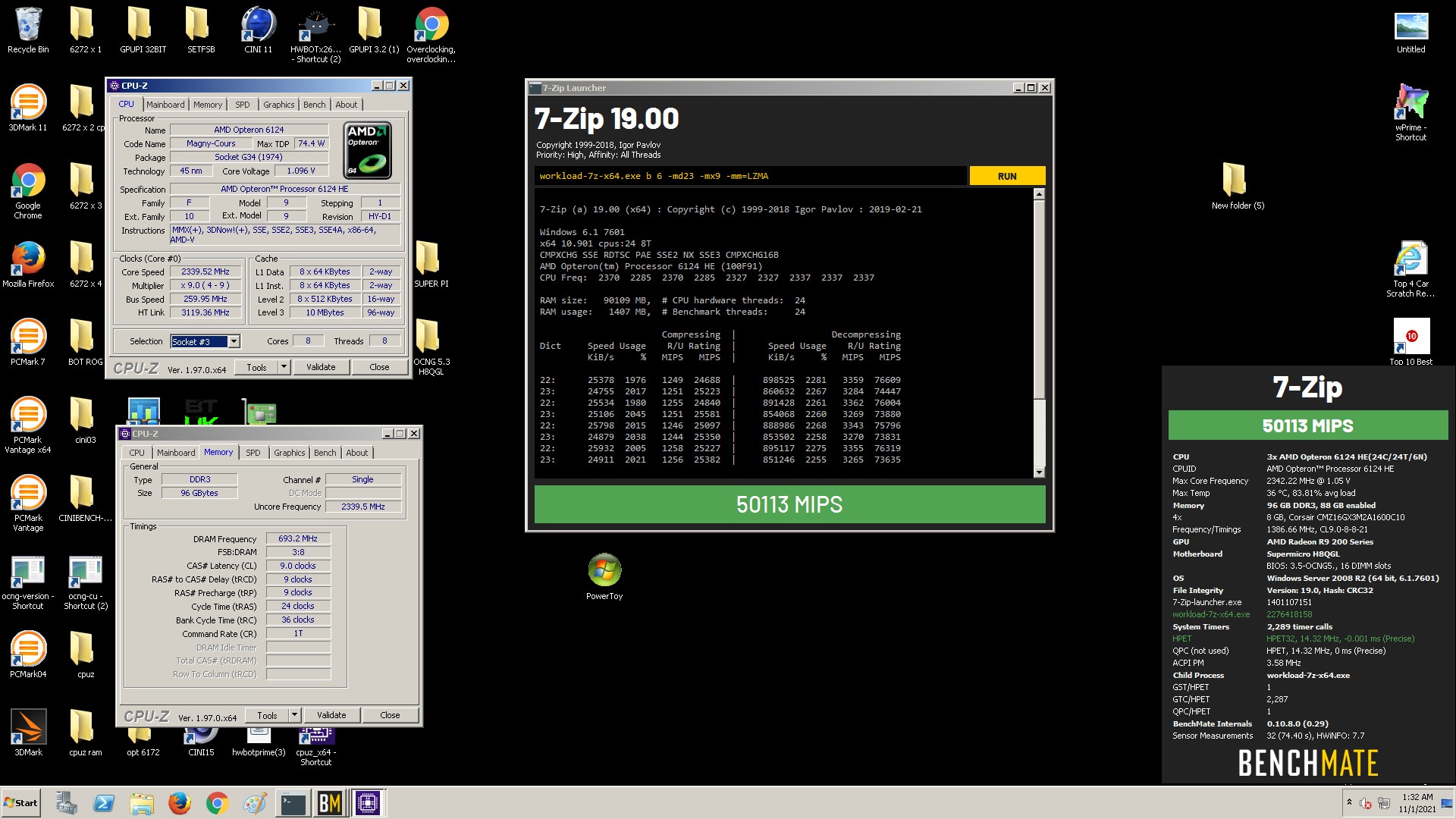The image size is (1456, 819).
Task: Launch the Mozilla Firefox desktop icon
Action: 28,265
